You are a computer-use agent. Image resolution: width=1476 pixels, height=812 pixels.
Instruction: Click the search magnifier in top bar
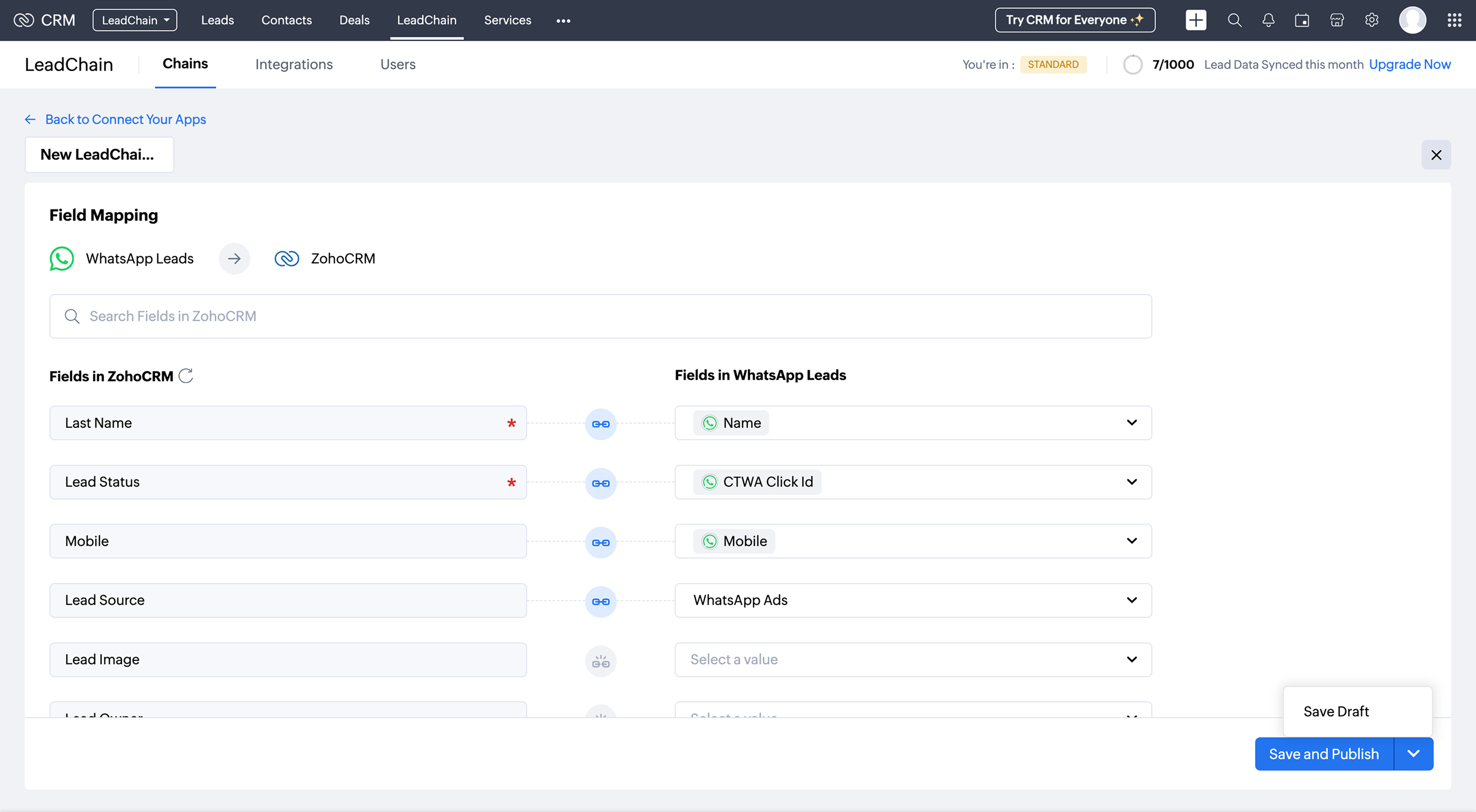pyautogui.click(x=1234, y=20)
